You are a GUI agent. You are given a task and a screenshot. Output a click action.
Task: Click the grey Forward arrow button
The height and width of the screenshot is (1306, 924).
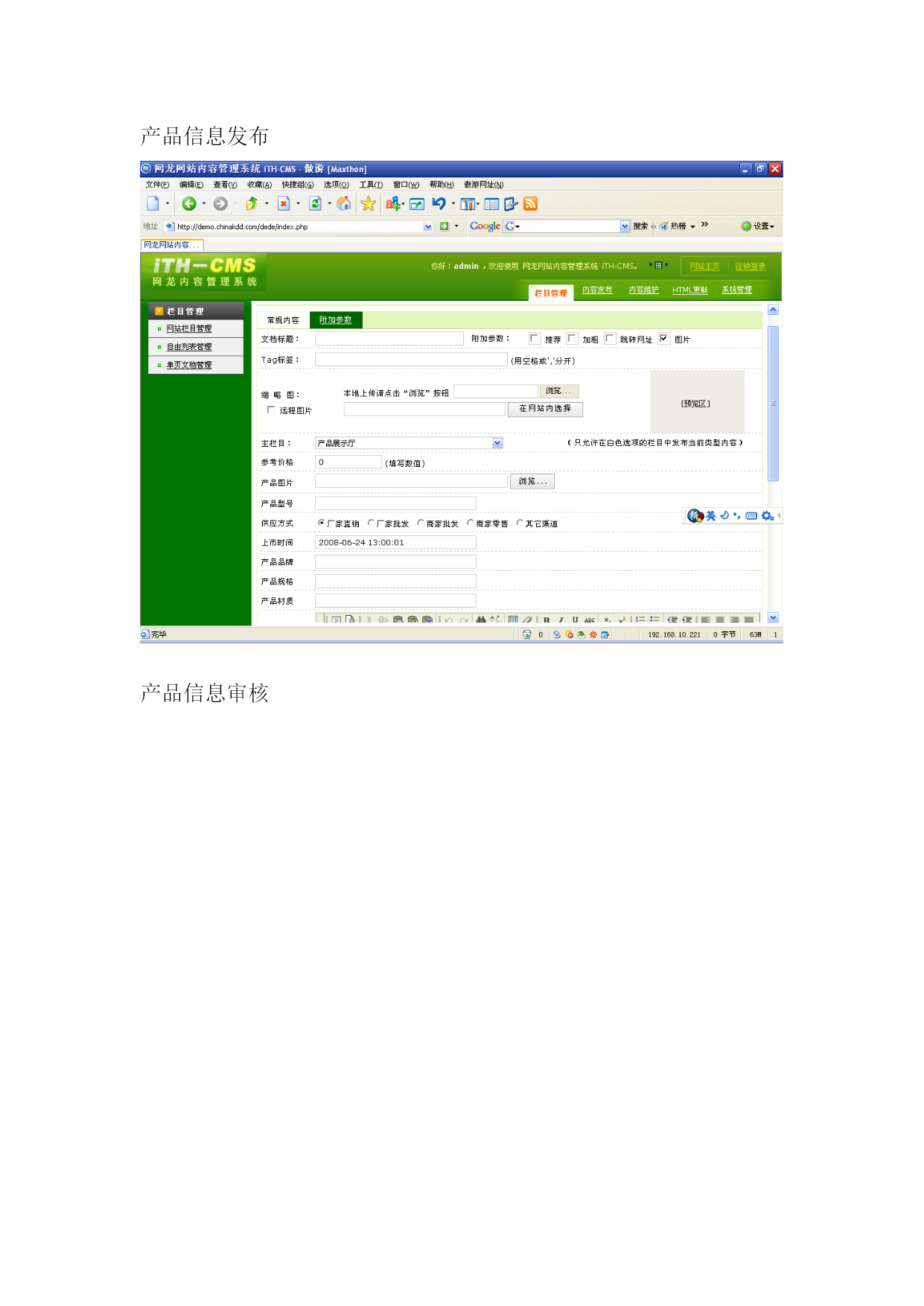click(x=220, y=203)
